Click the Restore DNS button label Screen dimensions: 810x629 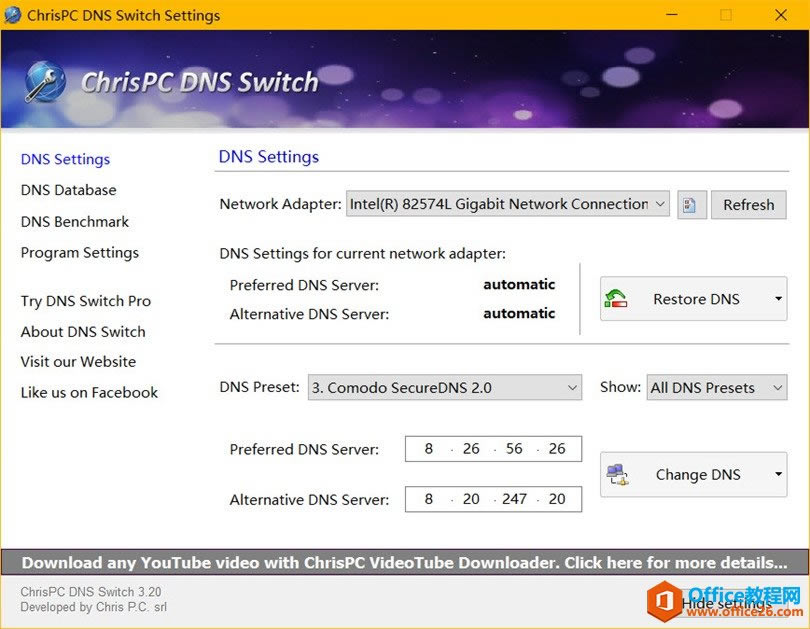pos(696,299)
